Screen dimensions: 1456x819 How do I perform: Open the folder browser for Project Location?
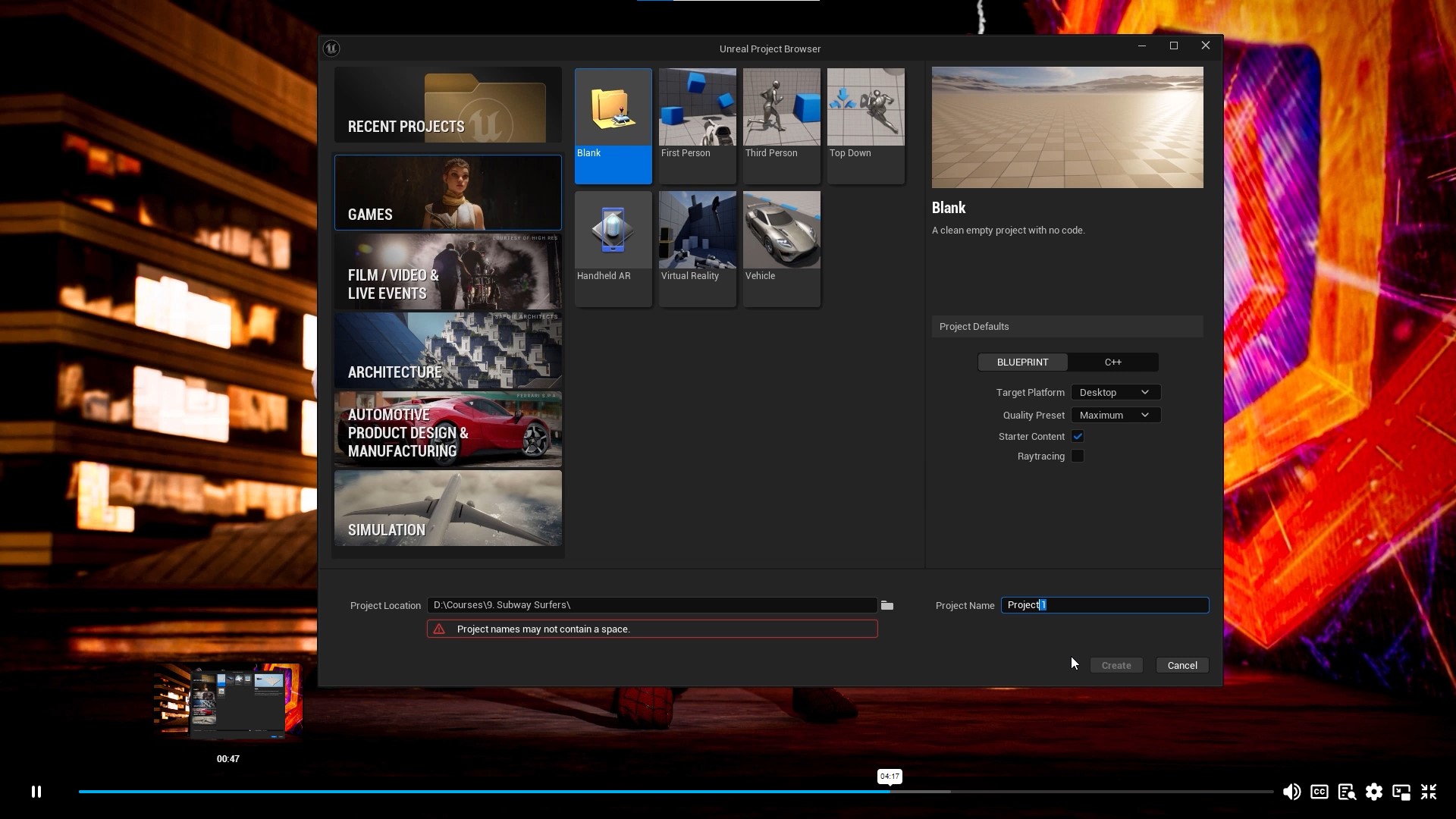click(x=887, y=605)
